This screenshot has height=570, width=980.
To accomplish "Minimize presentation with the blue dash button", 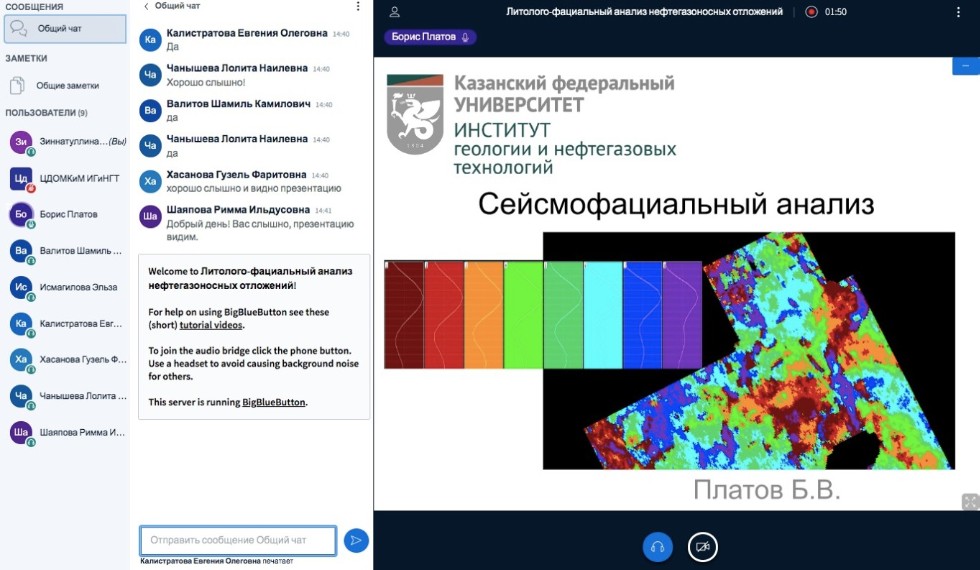I will (966, 66).
